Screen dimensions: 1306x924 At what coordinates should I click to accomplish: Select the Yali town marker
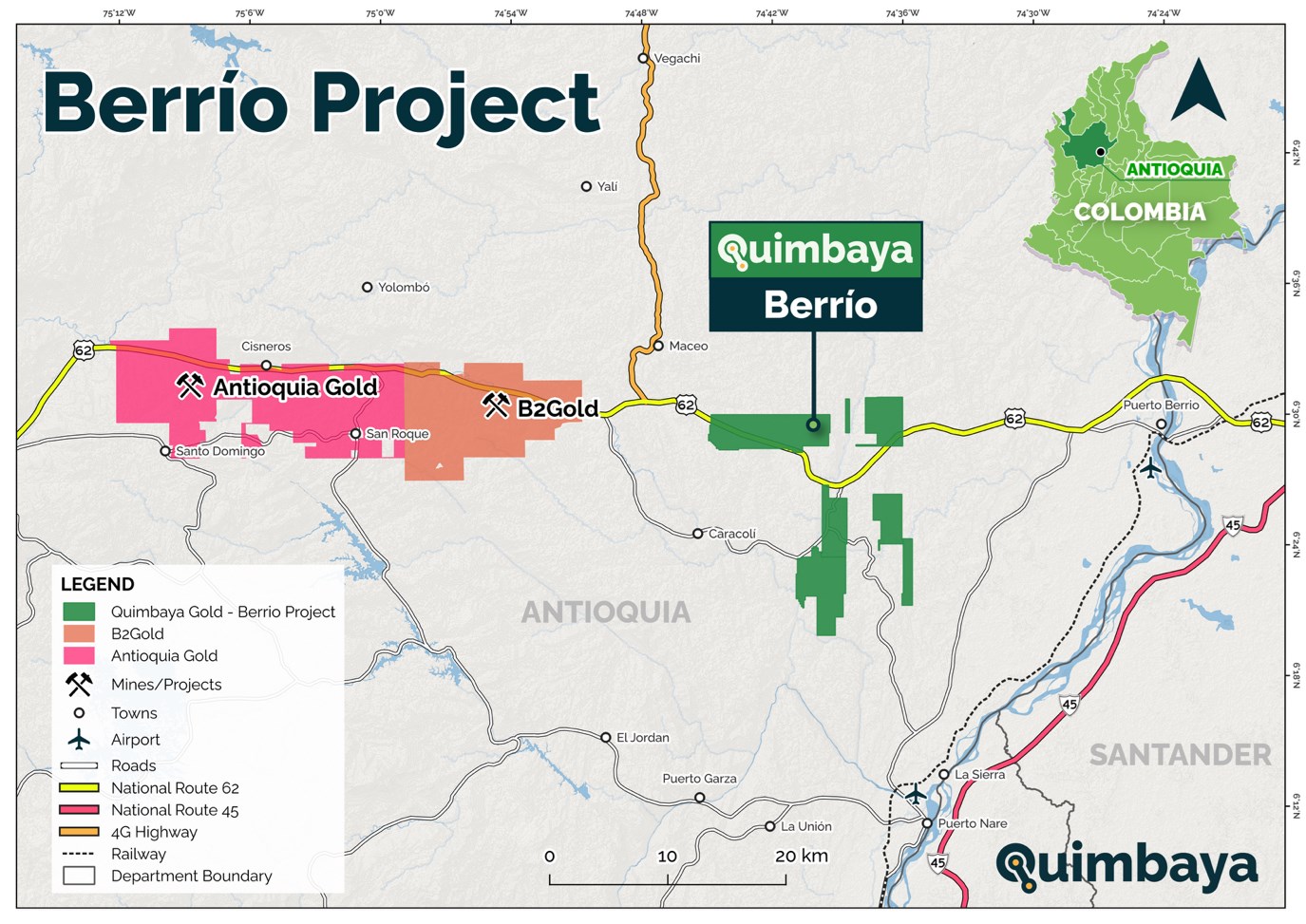586,186
